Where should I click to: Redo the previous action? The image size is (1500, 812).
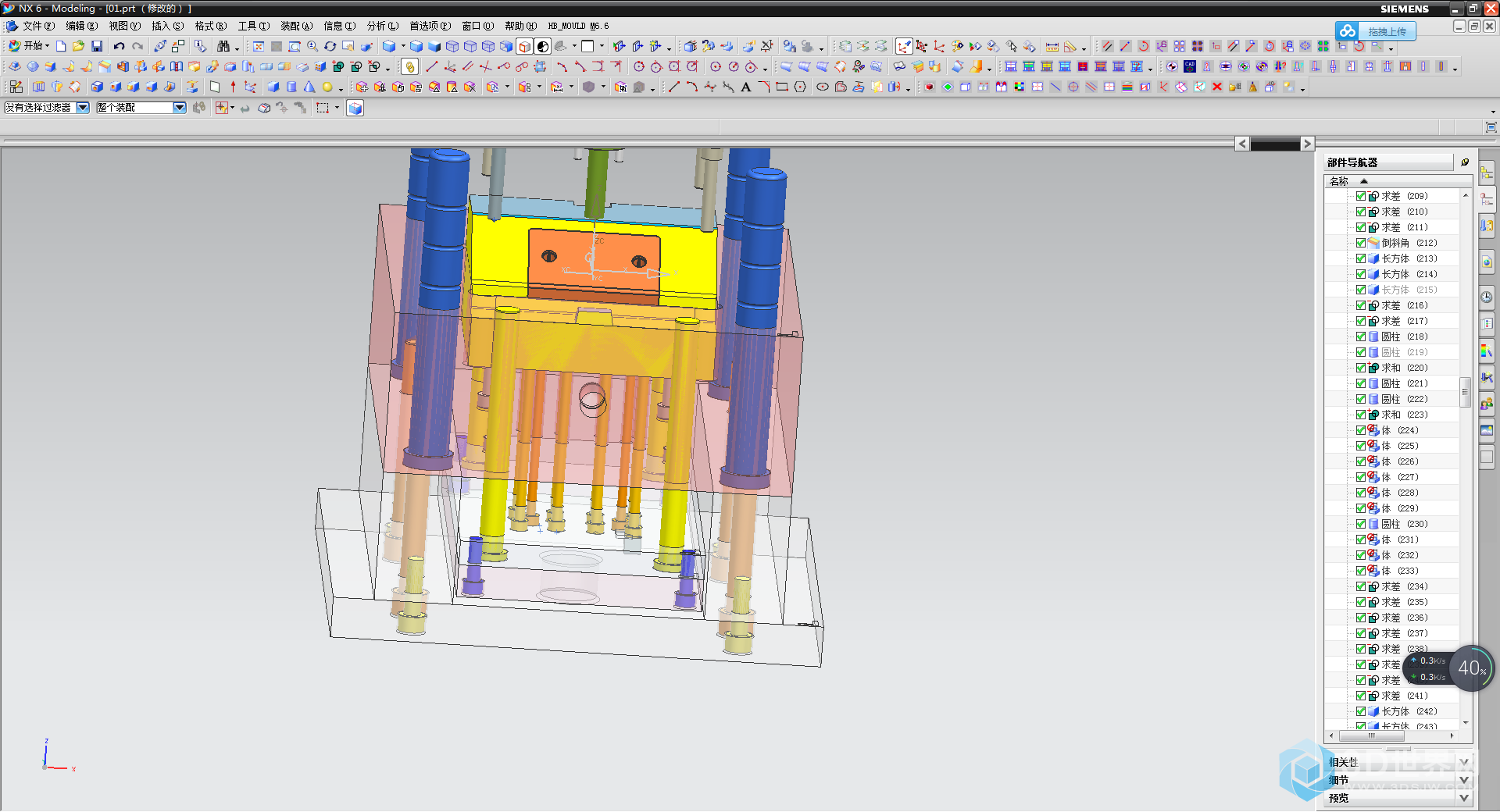tap(137, 46)
